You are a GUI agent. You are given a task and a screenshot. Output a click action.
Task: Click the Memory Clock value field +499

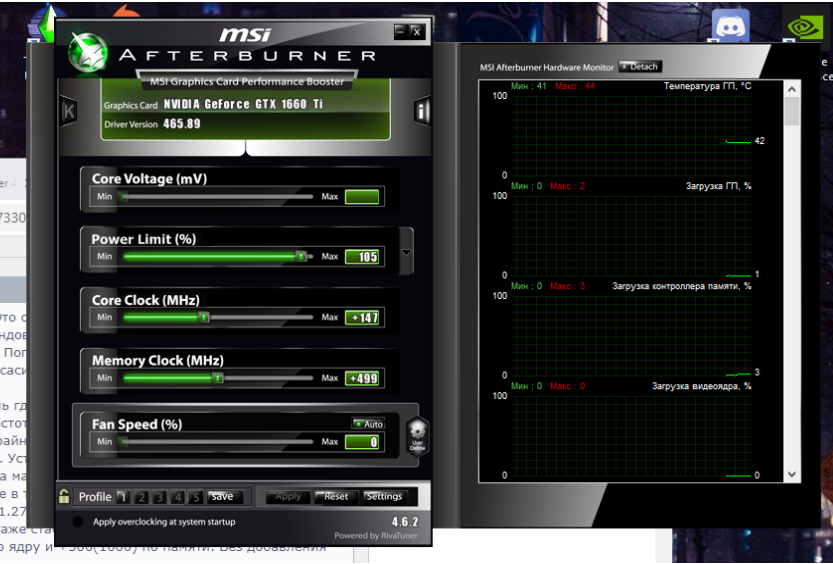tap(362, 378)
